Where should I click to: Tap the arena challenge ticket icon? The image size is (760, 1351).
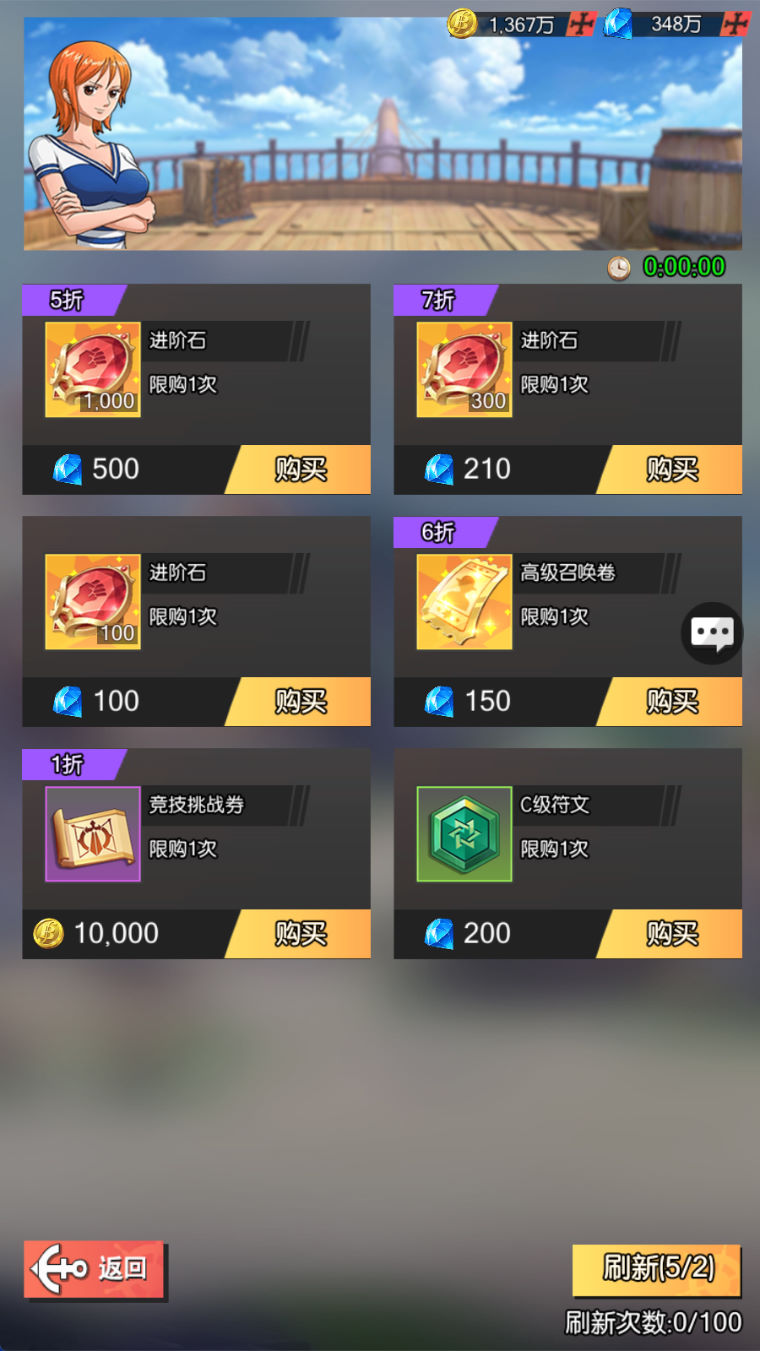coord(93,834)
